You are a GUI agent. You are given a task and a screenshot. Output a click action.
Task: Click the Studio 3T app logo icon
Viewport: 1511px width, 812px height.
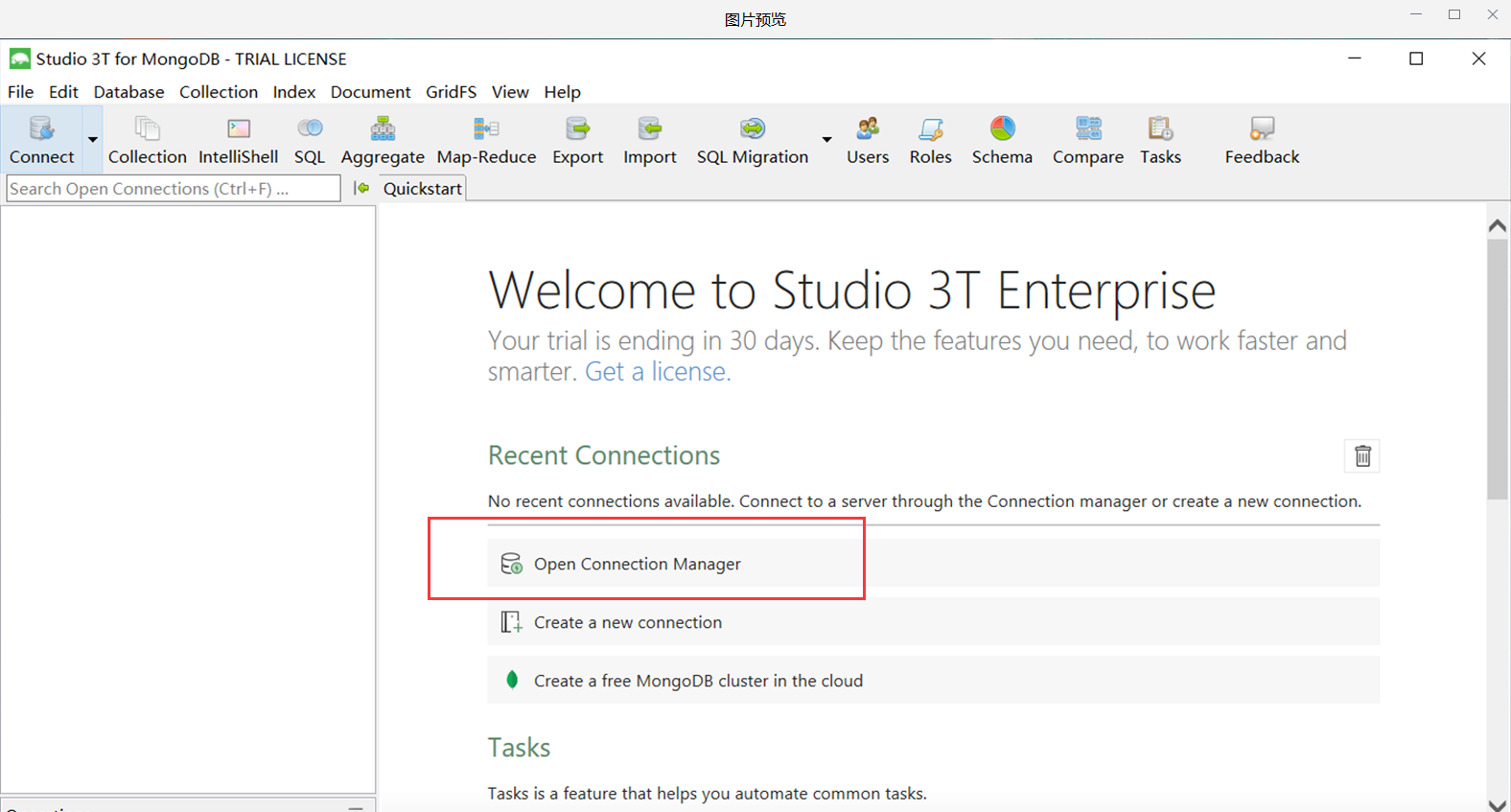coord(19,59)
